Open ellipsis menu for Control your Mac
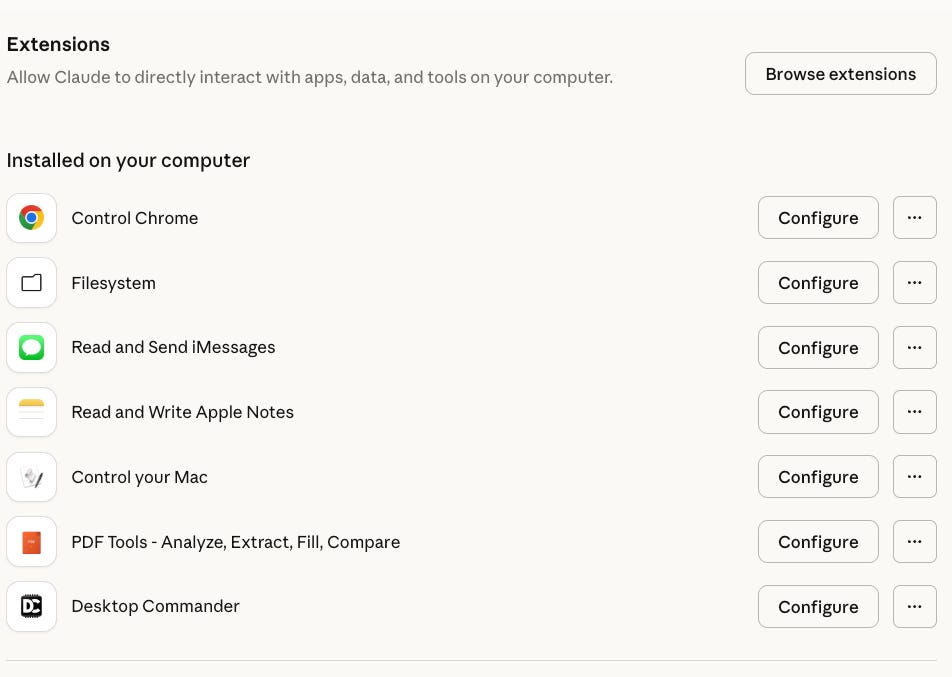The image size is (952, 677). pyautogui.click(x=914, y=477)
